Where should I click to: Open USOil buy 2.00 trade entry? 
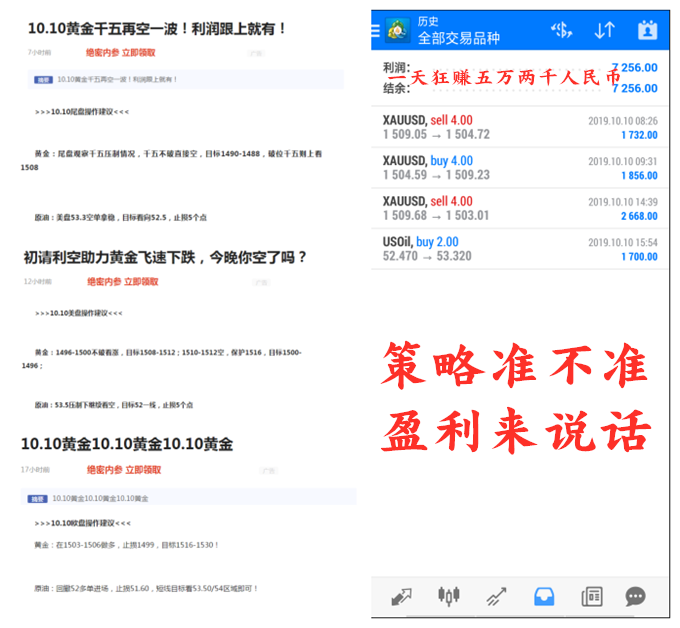519,249
